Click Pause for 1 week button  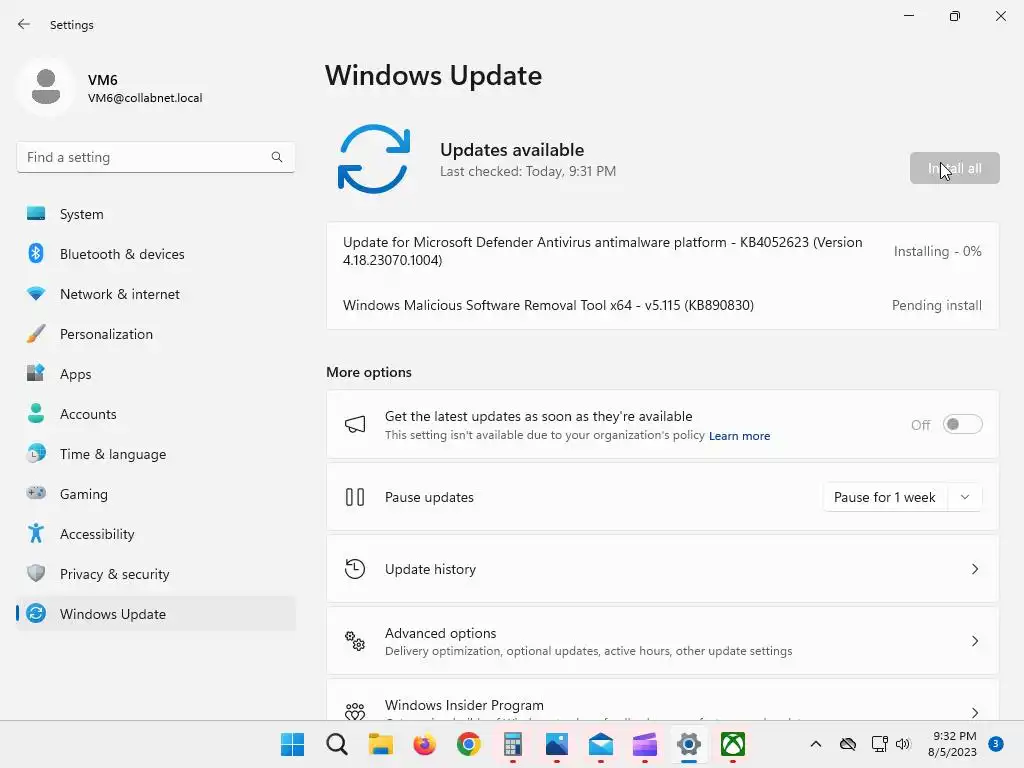tap(885, 497)
